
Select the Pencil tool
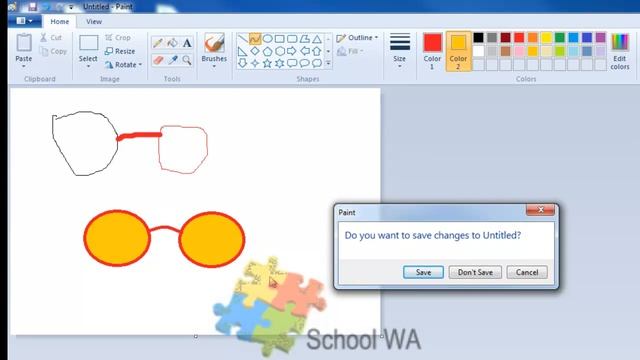click(x=158, y=43)
